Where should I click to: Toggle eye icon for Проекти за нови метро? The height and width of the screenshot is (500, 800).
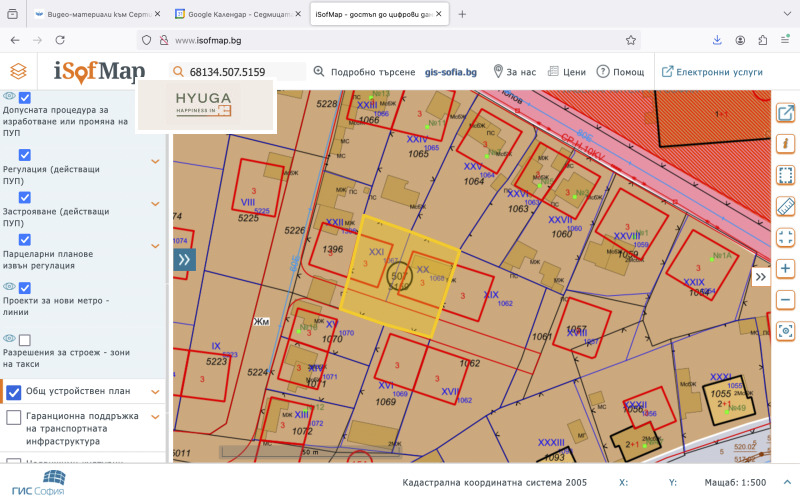coord(10,287)
